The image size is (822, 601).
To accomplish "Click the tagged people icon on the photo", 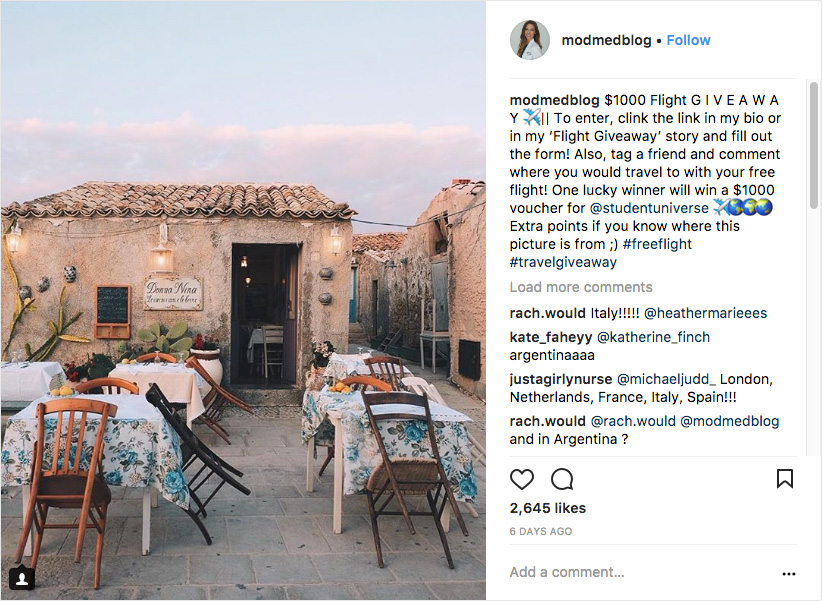I will 21,578.
